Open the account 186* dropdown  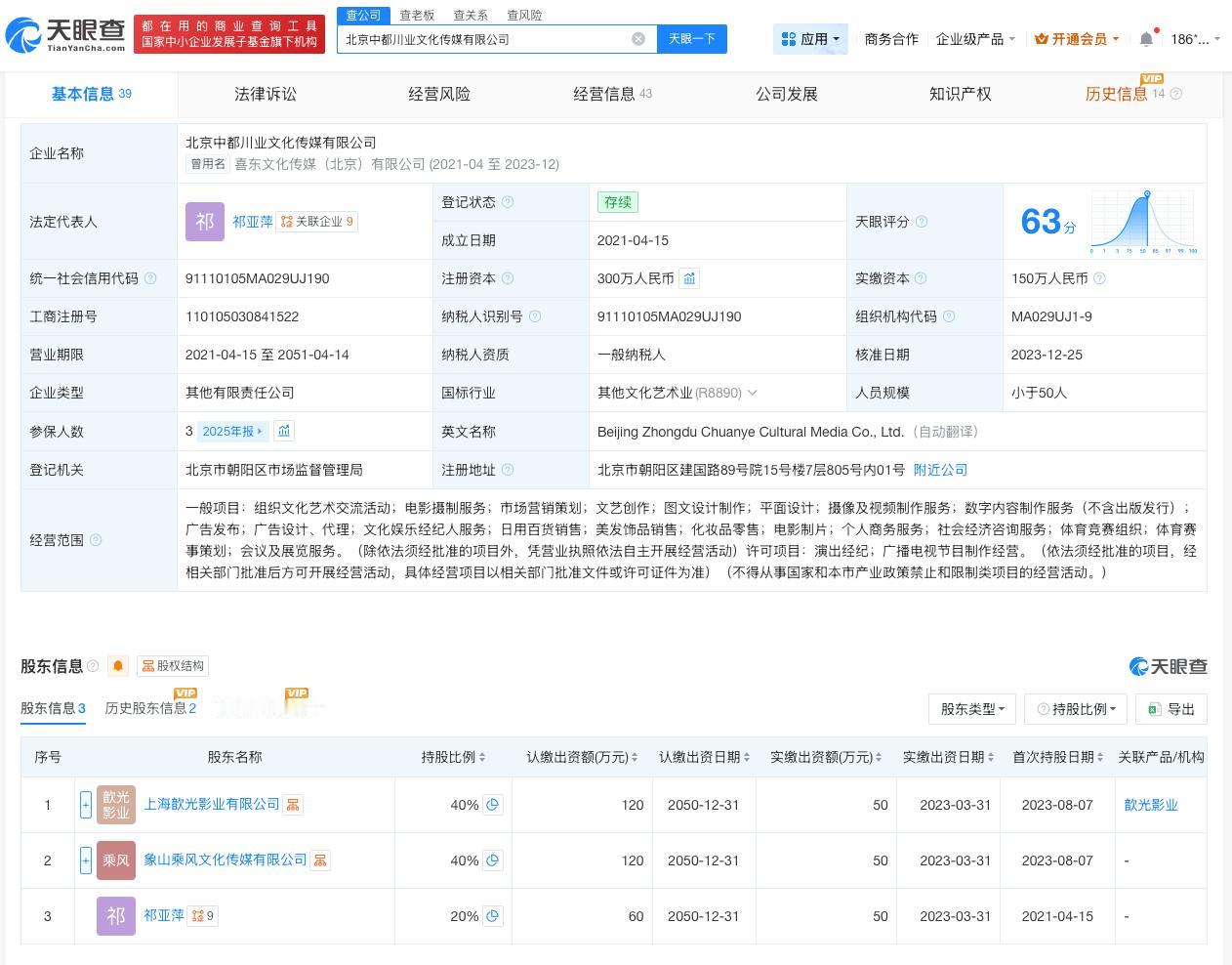coord(1195,39)
